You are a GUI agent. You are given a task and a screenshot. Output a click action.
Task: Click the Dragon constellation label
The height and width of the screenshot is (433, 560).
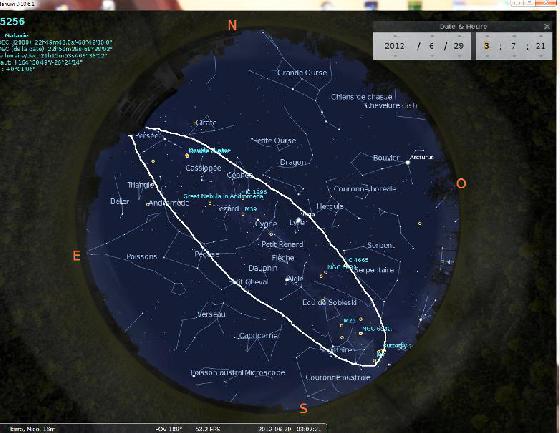point(293,163)
